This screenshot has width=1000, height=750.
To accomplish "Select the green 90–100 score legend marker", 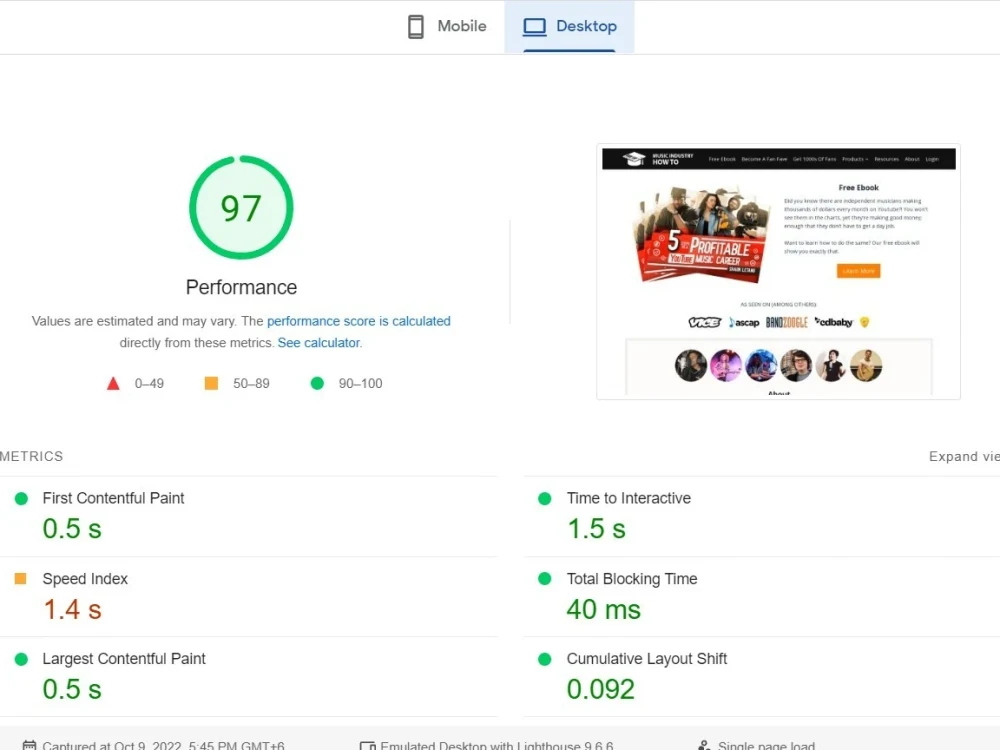I will click(x=317, y=383).
